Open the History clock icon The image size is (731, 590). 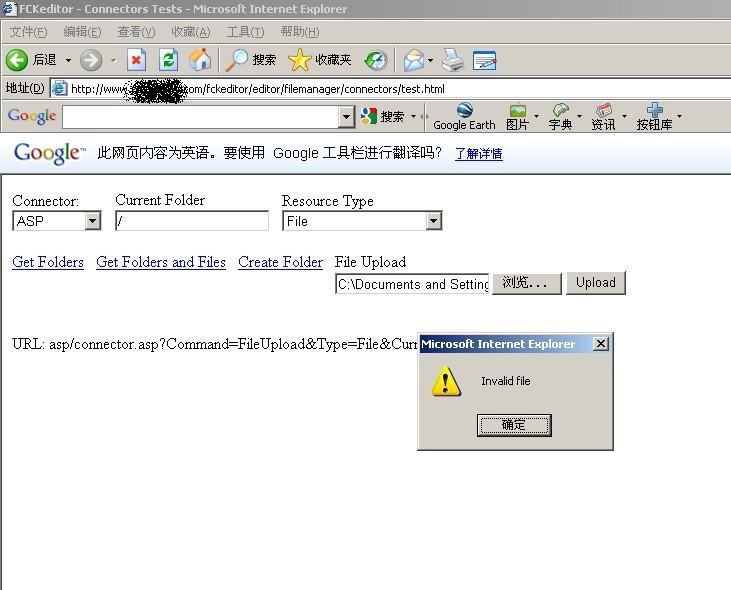click(376, 60)
